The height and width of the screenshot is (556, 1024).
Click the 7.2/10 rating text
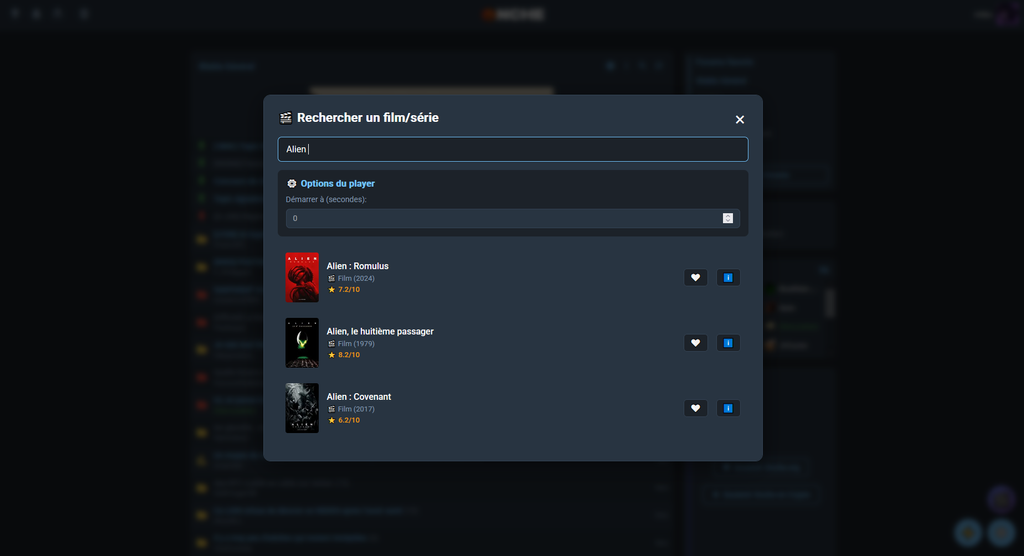click(349, 289)
